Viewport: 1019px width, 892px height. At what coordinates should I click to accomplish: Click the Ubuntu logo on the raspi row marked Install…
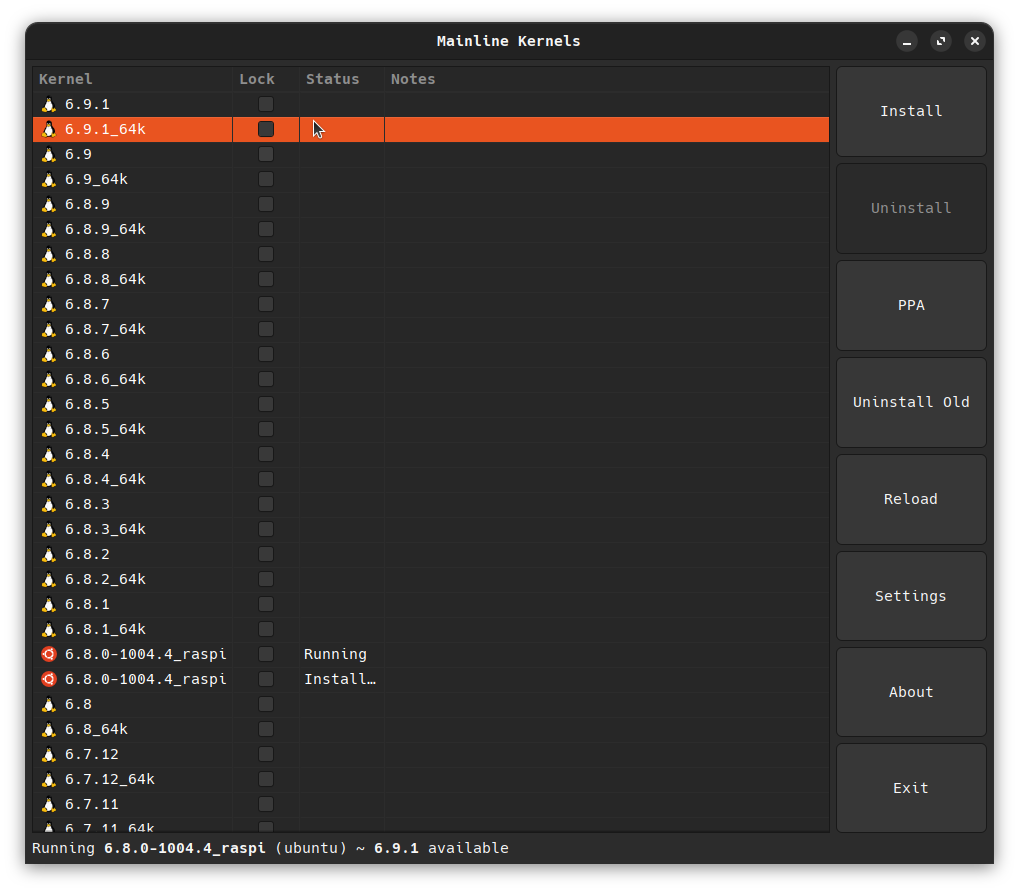tap(49, 679)
